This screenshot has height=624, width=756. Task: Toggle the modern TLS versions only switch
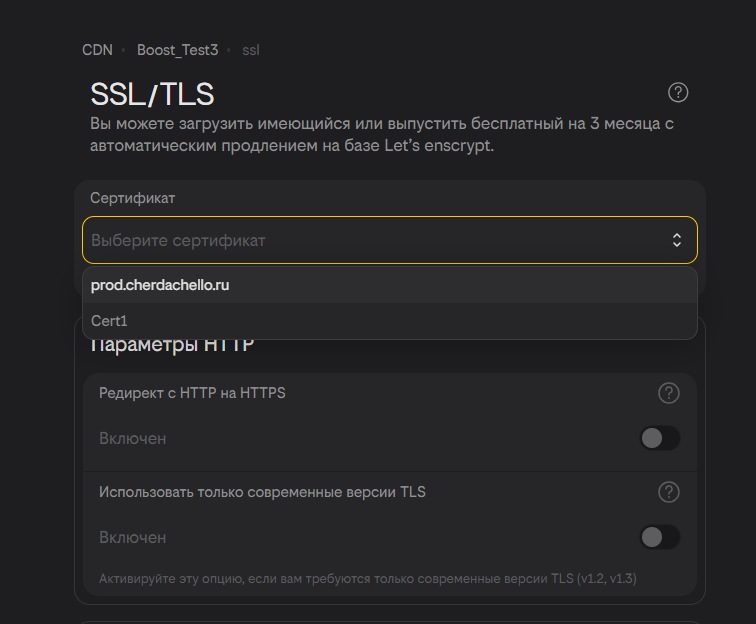(660, 537)
